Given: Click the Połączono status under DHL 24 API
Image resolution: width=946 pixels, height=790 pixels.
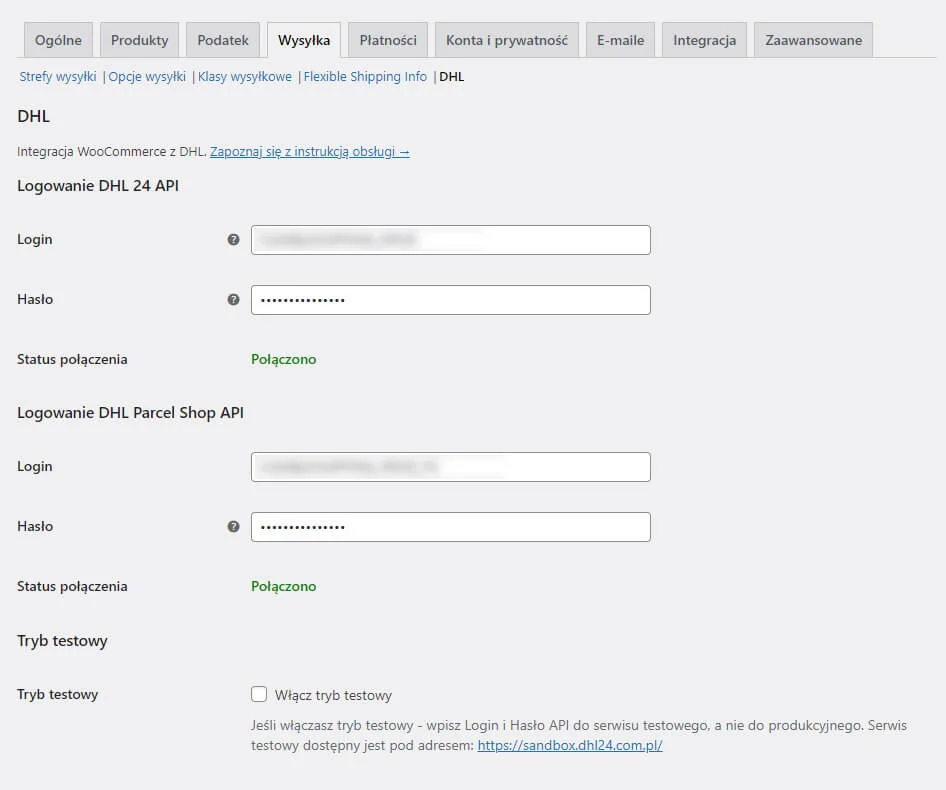Looking at the screenshot, I should click(284, 359).
